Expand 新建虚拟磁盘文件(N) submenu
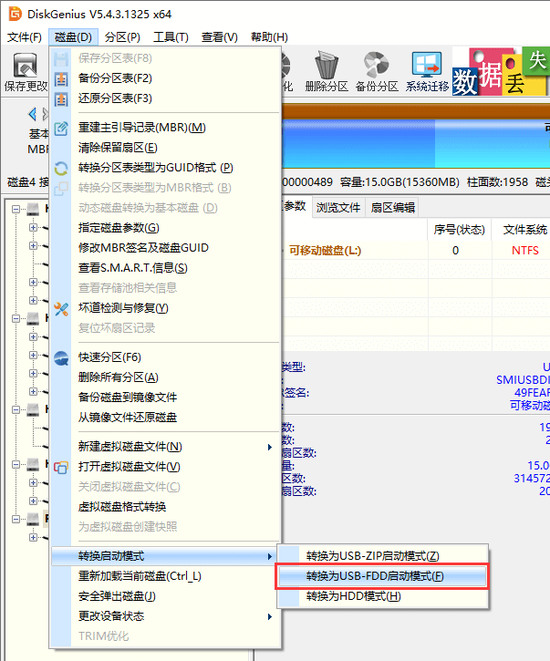550x661 pixels. coord(166,447)
